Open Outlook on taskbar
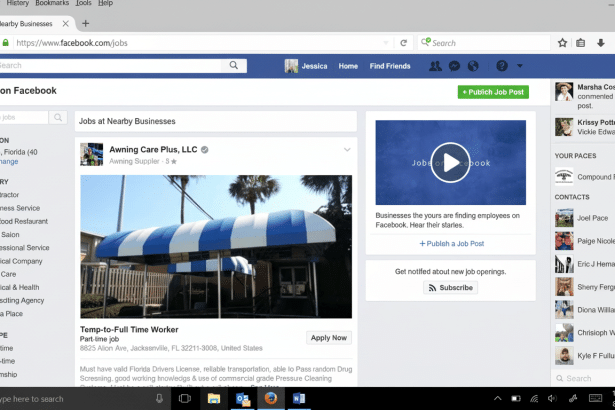615x410 pixels. (243, 399)
